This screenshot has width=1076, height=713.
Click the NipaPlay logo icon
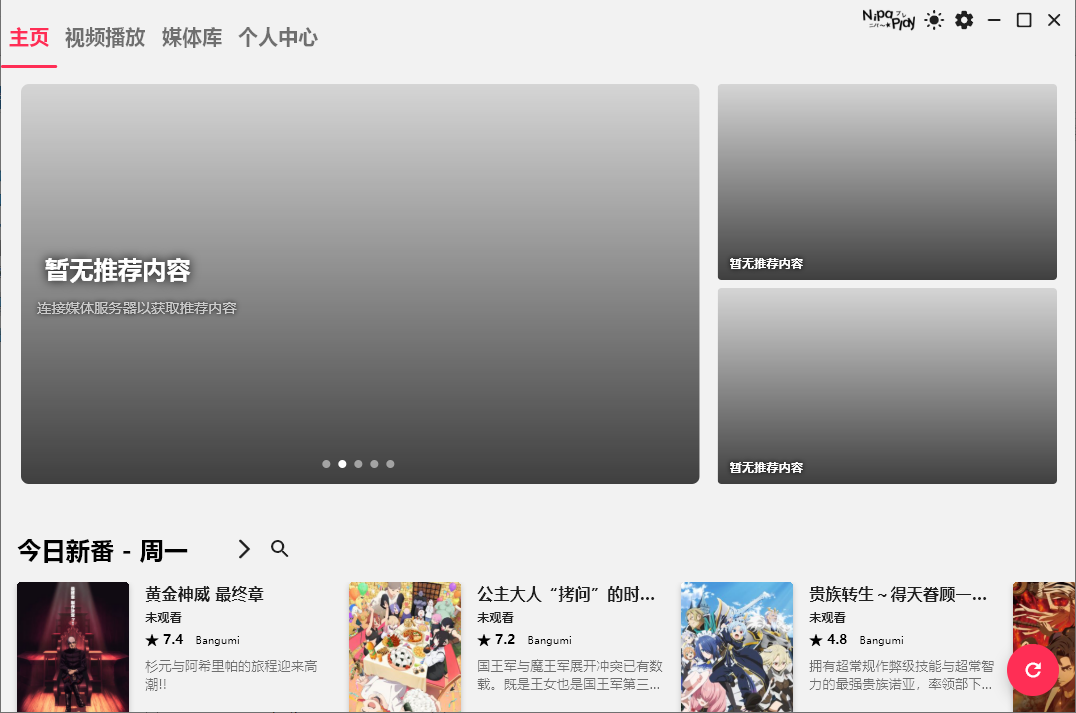[x=888, y=20]
